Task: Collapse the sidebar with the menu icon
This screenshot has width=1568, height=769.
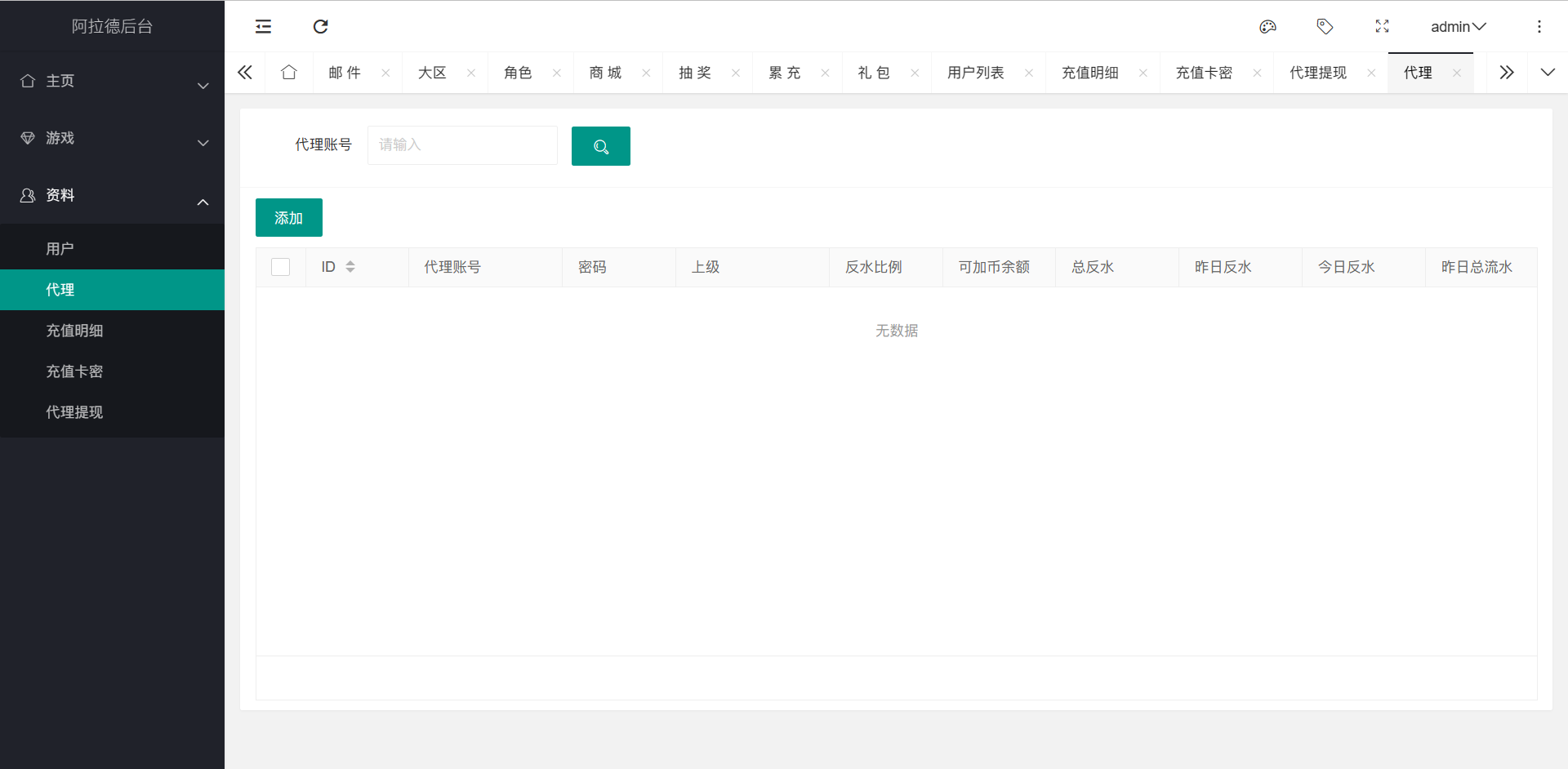Action: tap(263, 27)
